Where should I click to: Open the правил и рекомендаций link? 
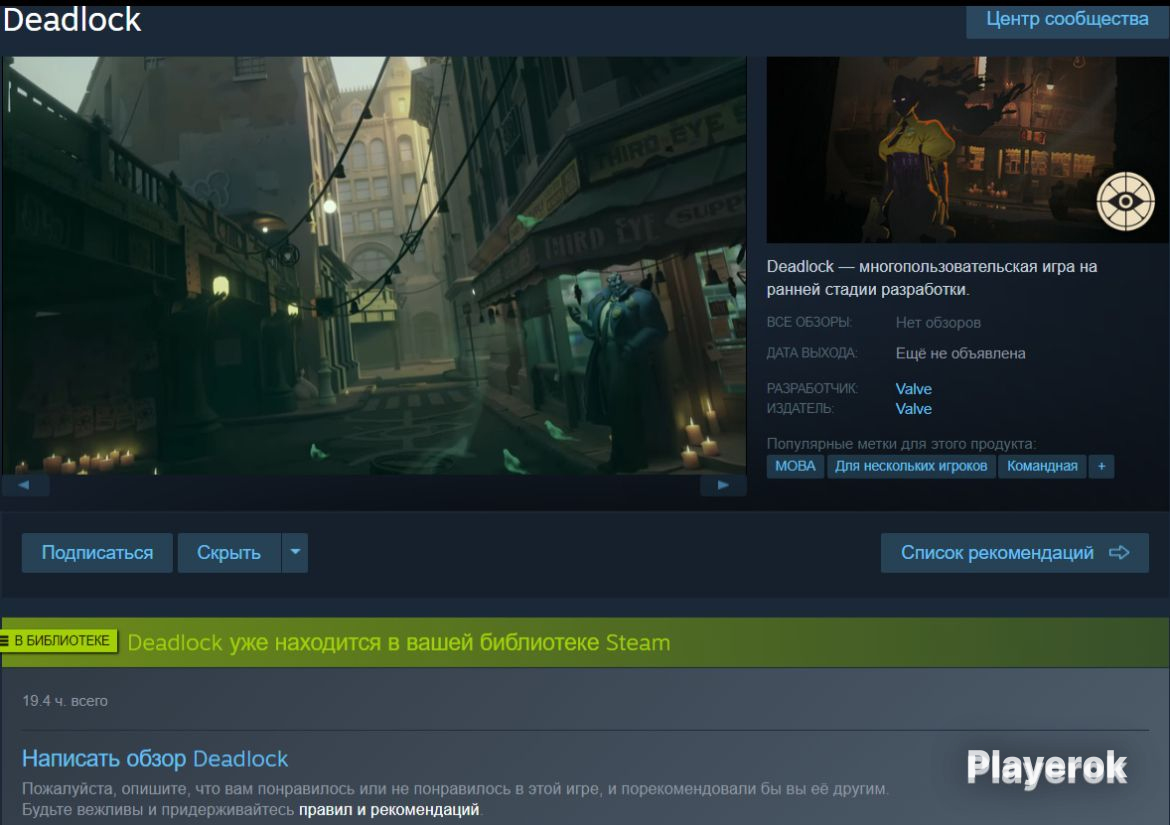point(389,809)
